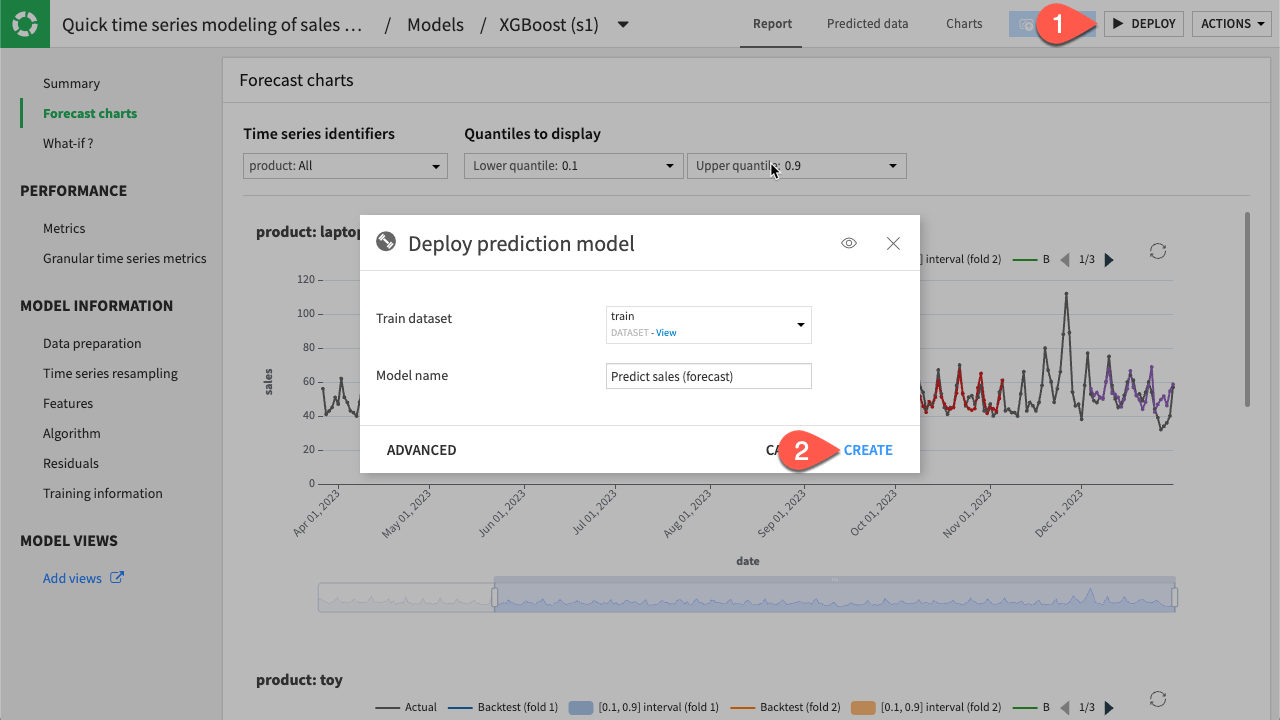Open the Charts tab
This screenshot has height=720, width=1280.
click(962, 23)
